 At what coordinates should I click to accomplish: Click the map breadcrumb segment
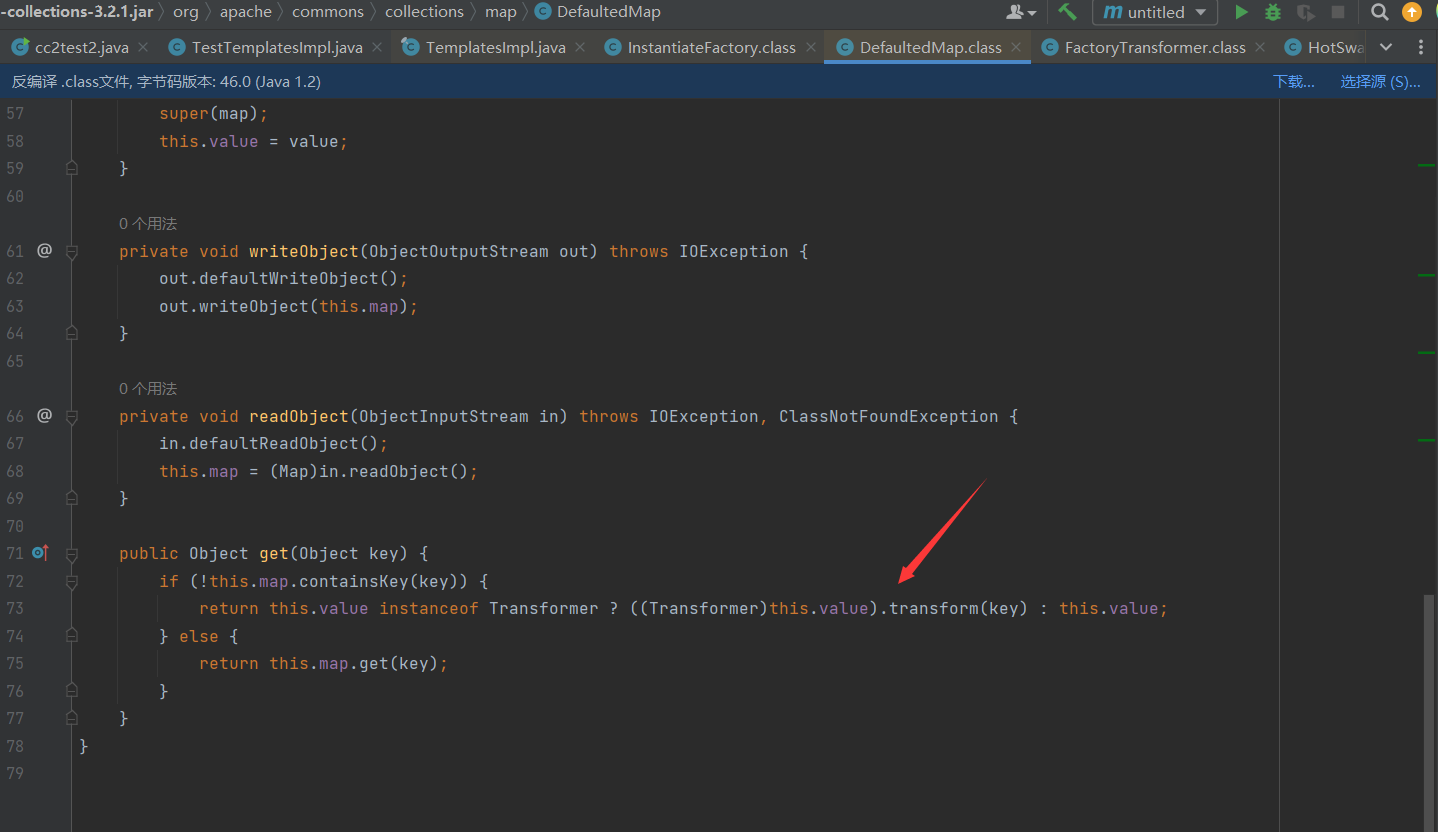(x=501, y=12)
